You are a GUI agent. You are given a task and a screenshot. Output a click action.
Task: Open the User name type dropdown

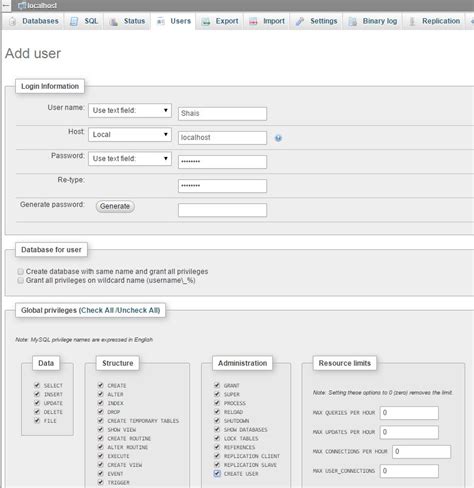tap(130, 111)
